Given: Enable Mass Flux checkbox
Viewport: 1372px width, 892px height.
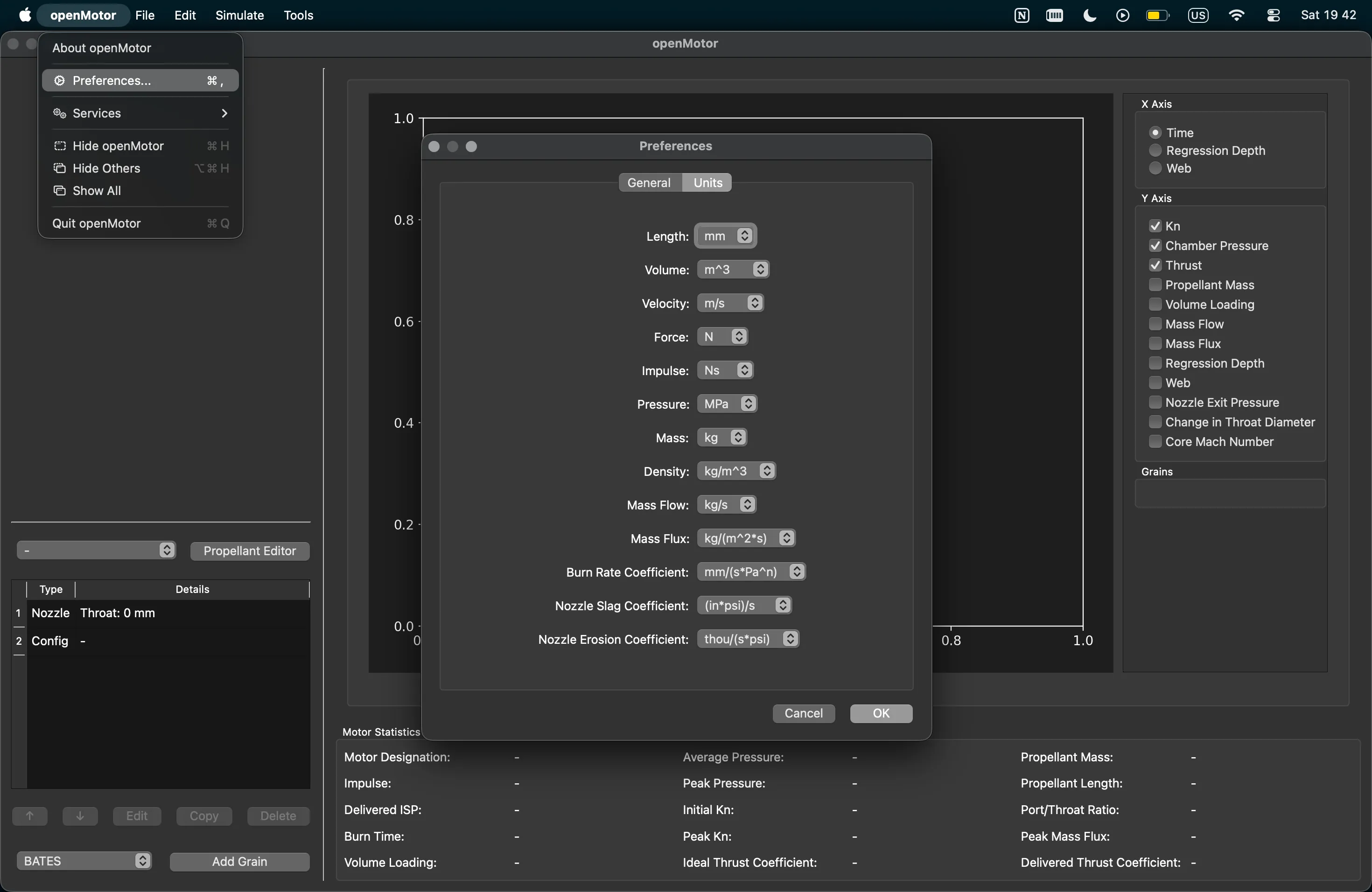Looking at the screenshot, I should pos(1155,343).
